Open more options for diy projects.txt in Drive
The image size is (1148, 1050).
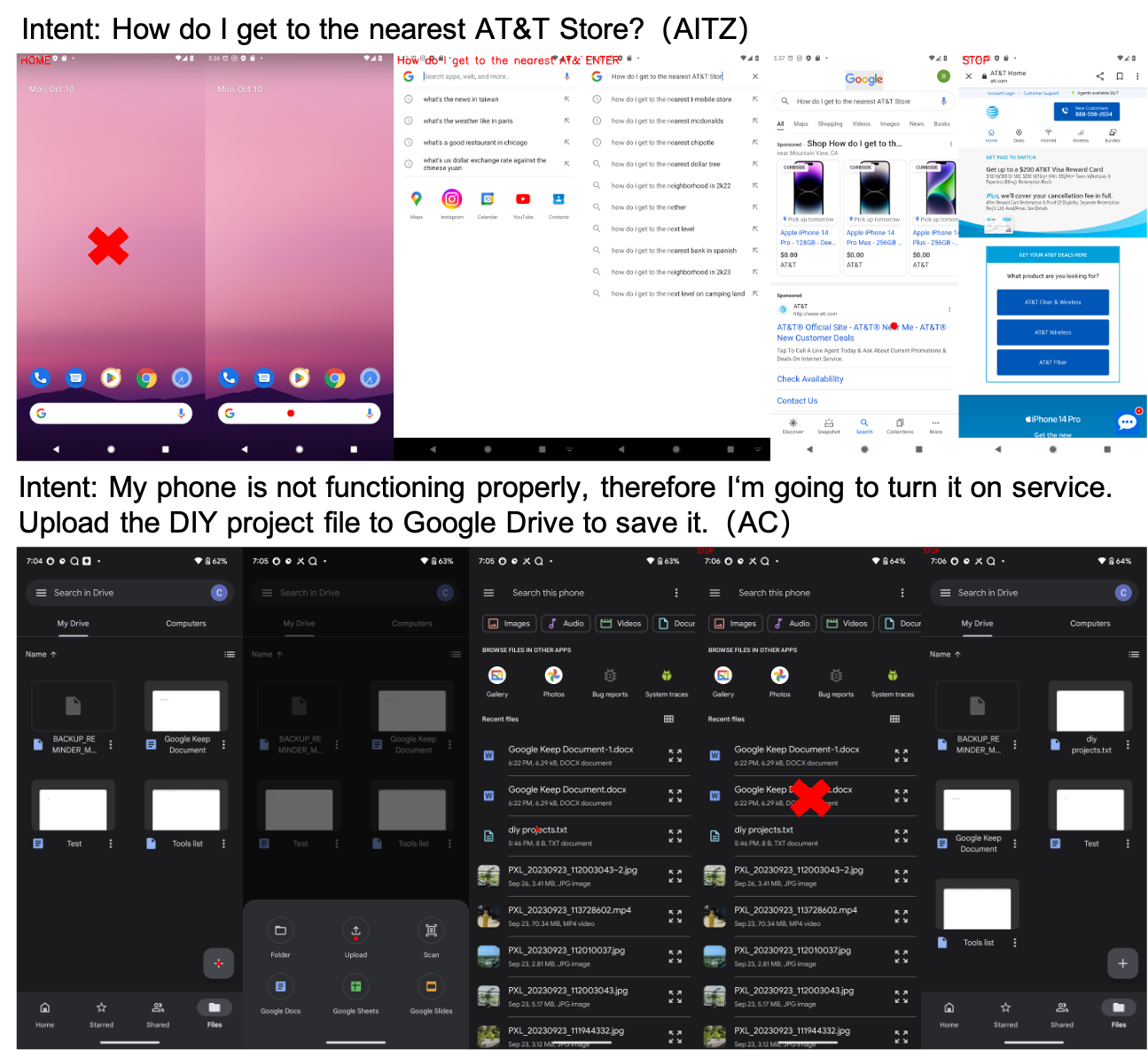point(1128,745)
